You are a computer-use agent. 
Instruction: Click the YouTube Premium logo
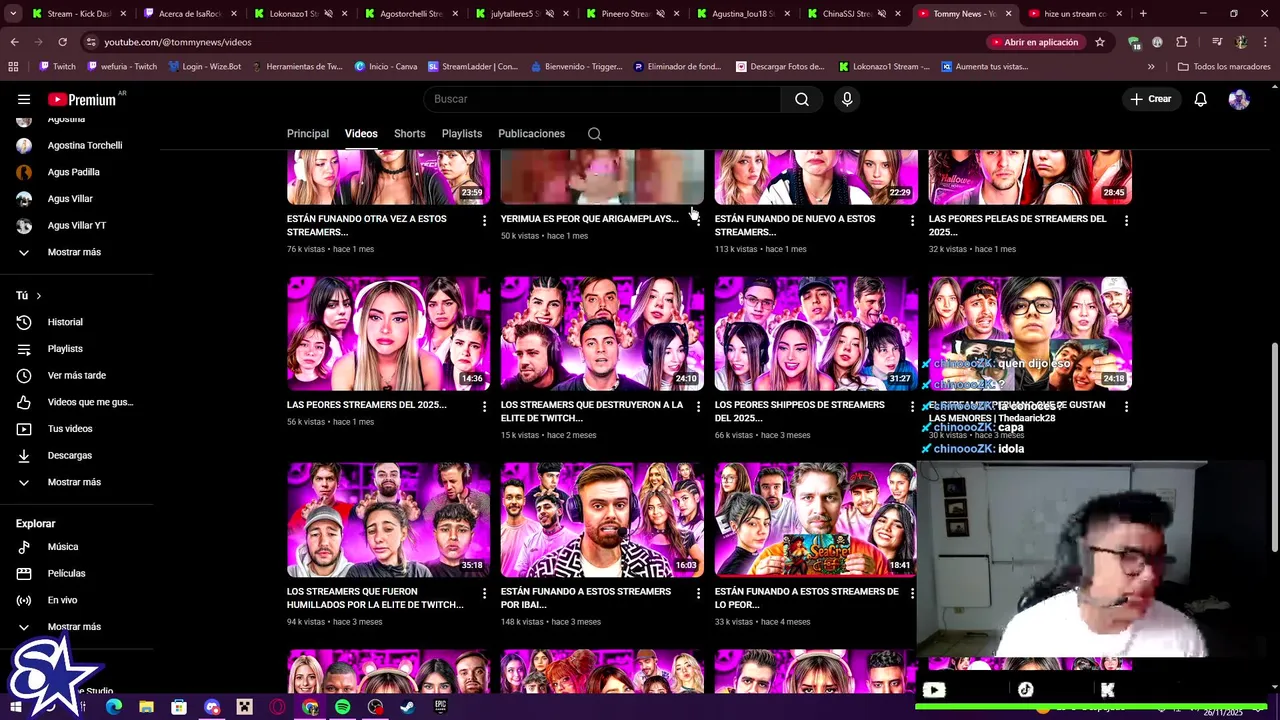point(82,99)
